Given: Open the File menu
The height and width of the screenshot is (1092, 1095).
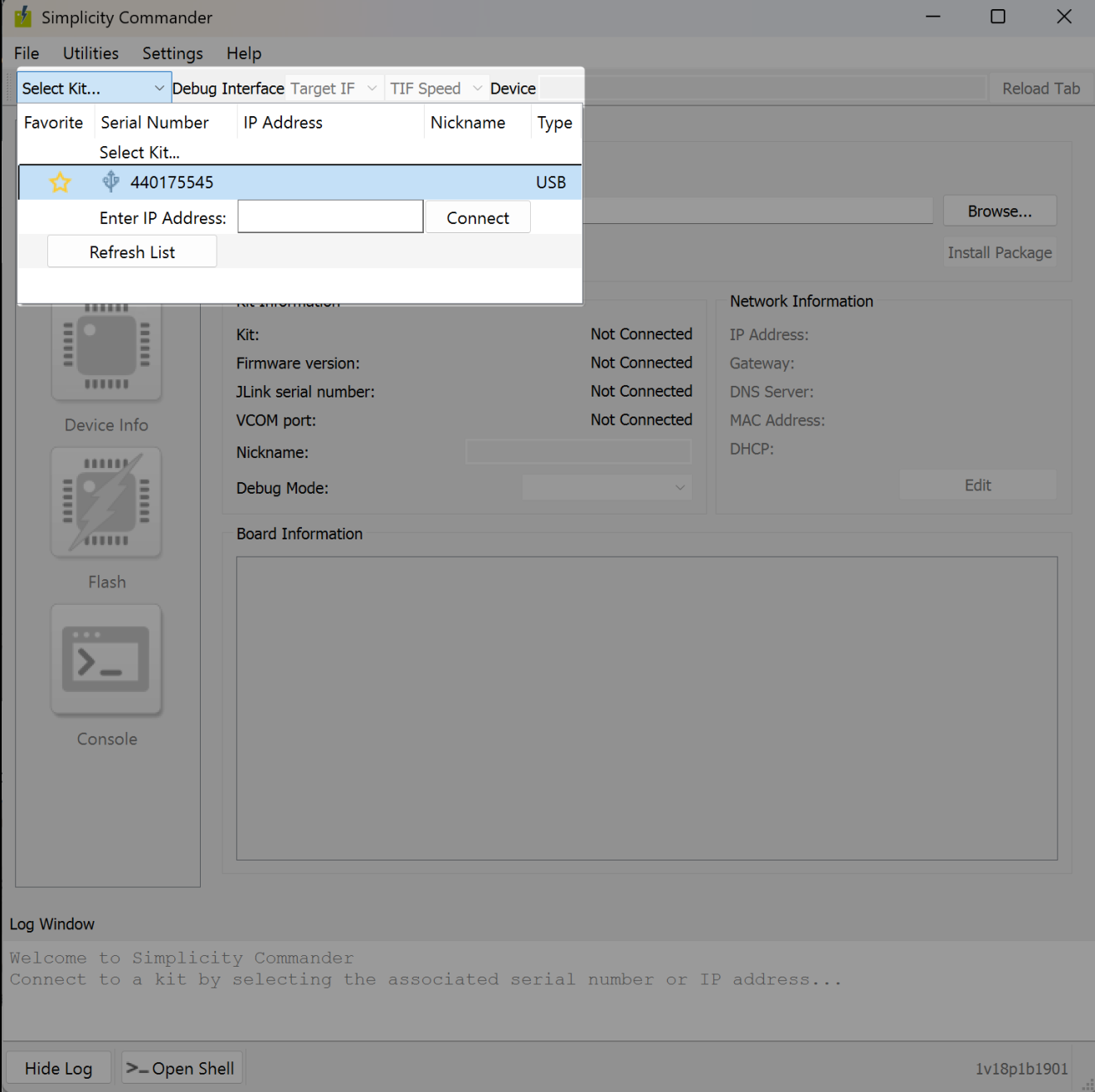Looking at the screenshot, I should [27, 53].
